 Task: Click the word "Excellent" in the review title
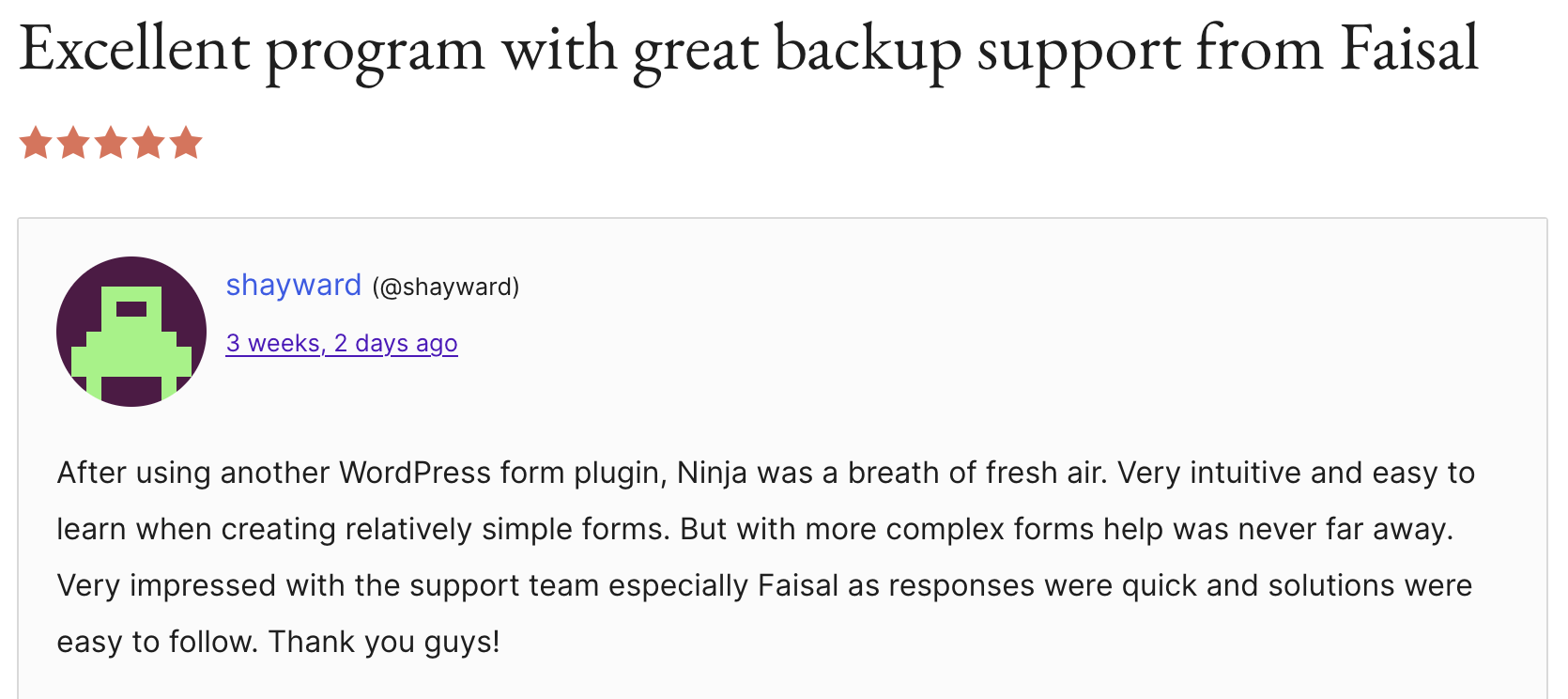point(134,49)
